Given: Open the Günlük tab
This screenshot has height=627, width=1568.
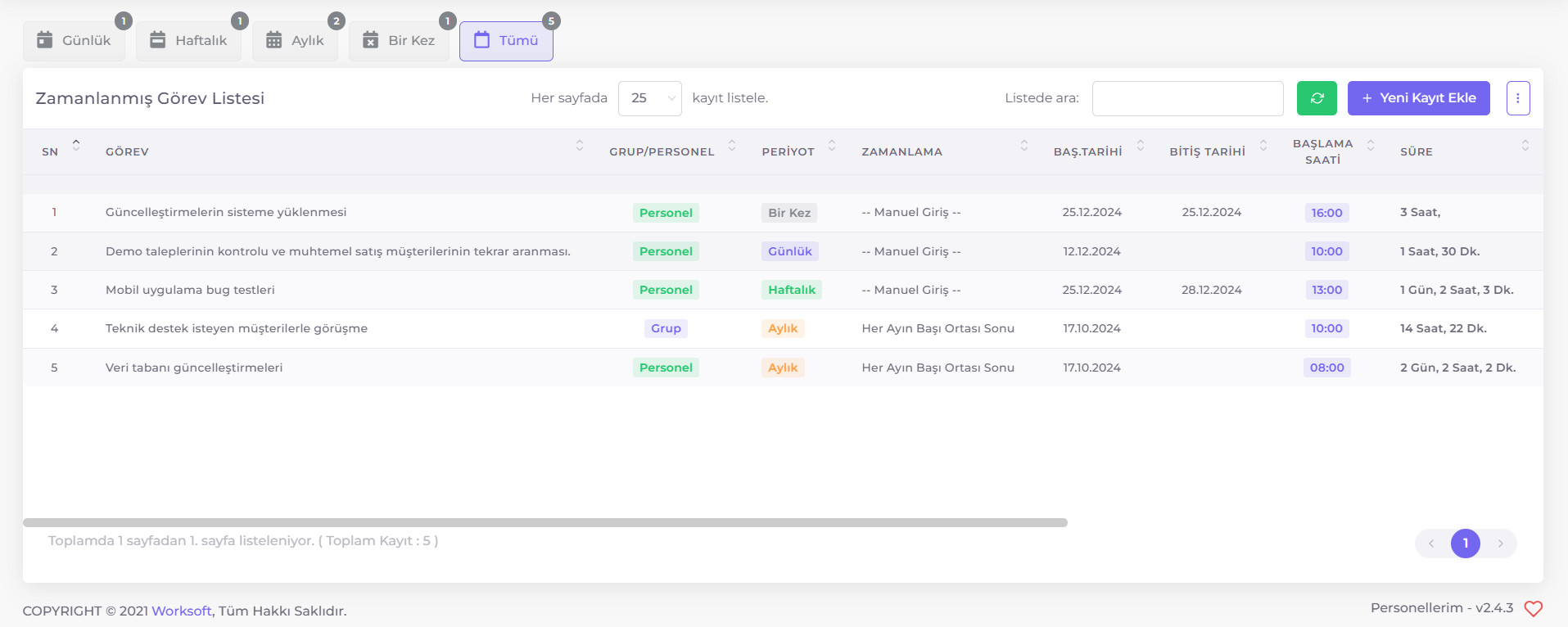Looking at the screenshot, I should pyautogui.click(x=74, y=40).
